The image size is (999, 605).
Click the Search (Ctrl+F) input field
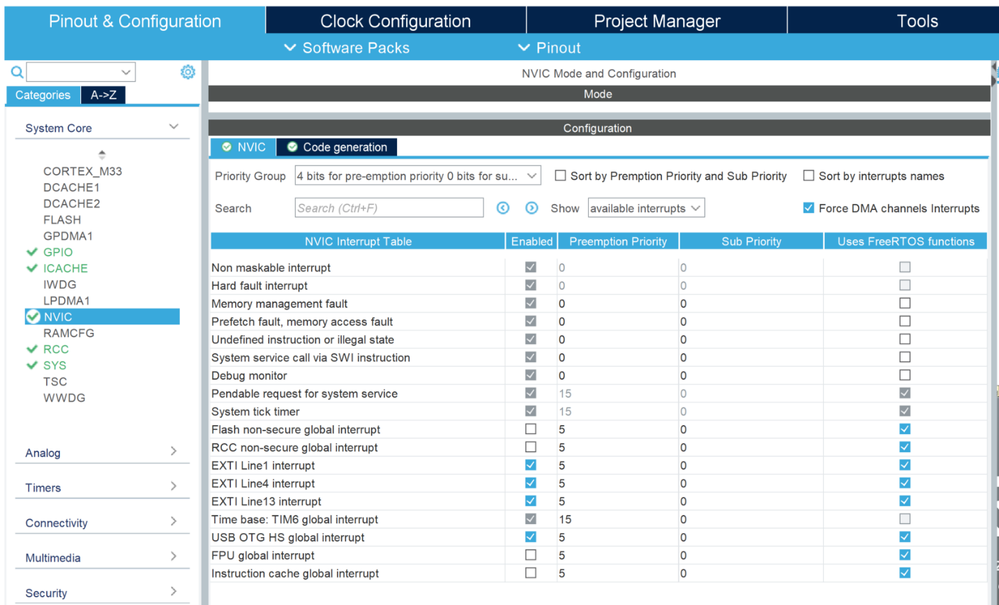click(389, 208)
